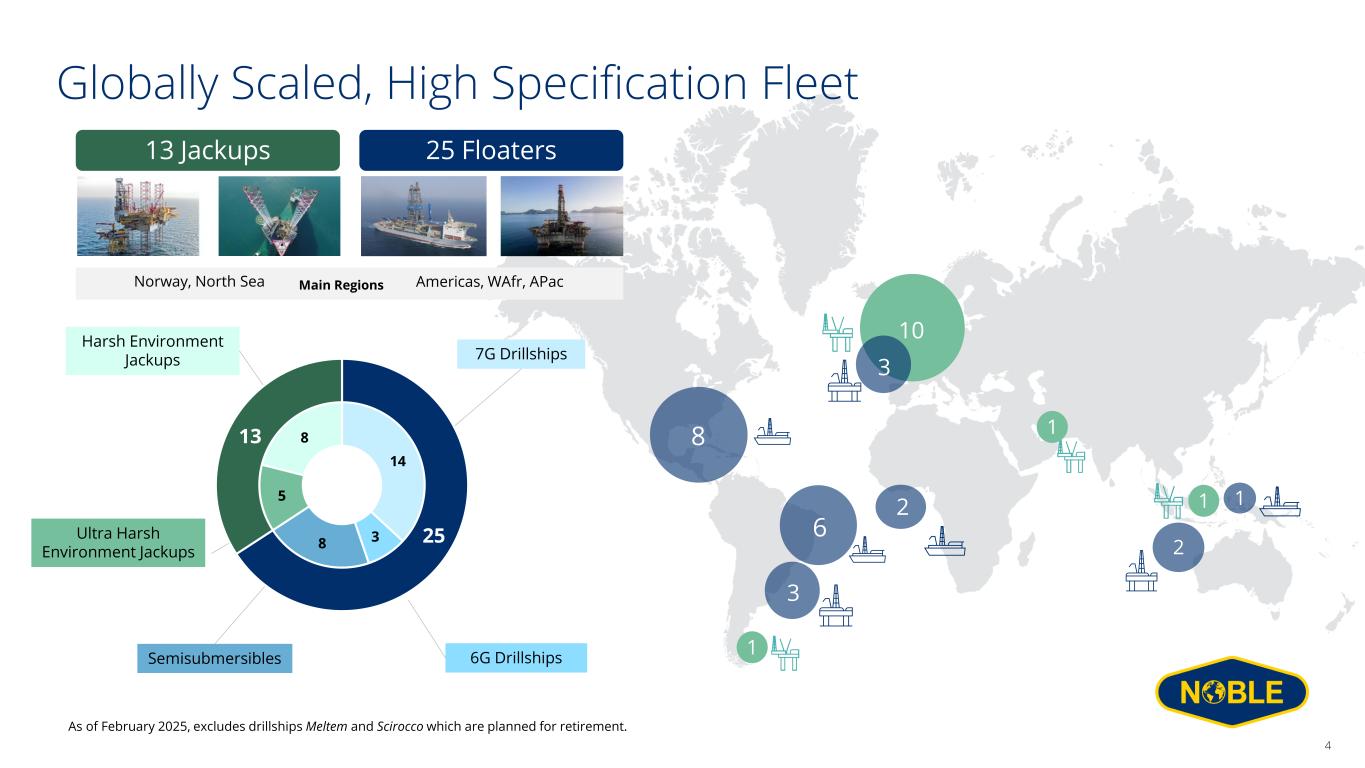Open the first jackup rig photo
Image resolution: width=1365 pixels, height=768 pixels.
[x=138, y=216]
